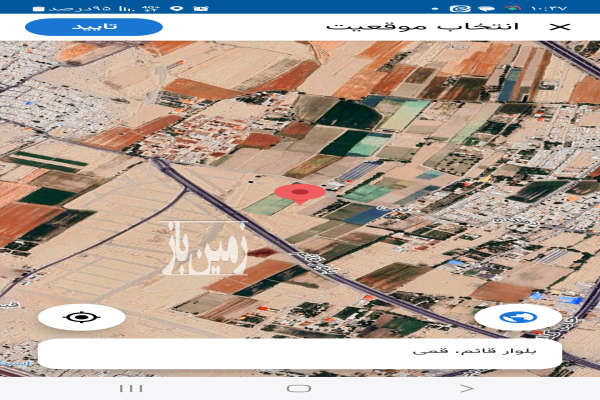Close the location picker with the X
Screen dimensions: 600x400
pos(561,26)
